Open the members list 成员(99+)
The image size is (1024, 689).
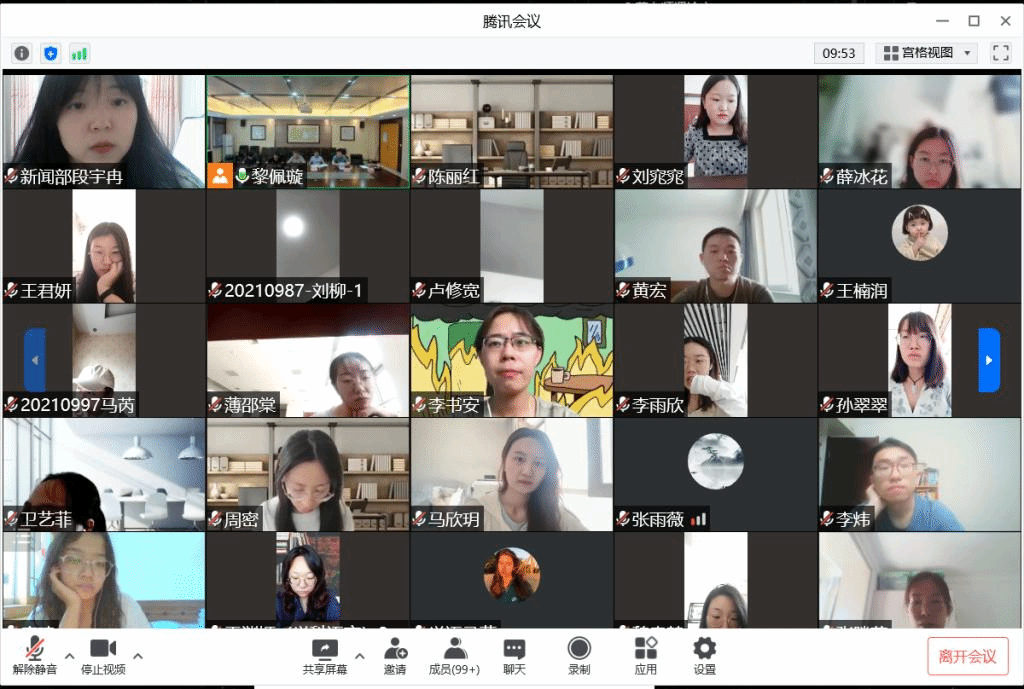454,656
